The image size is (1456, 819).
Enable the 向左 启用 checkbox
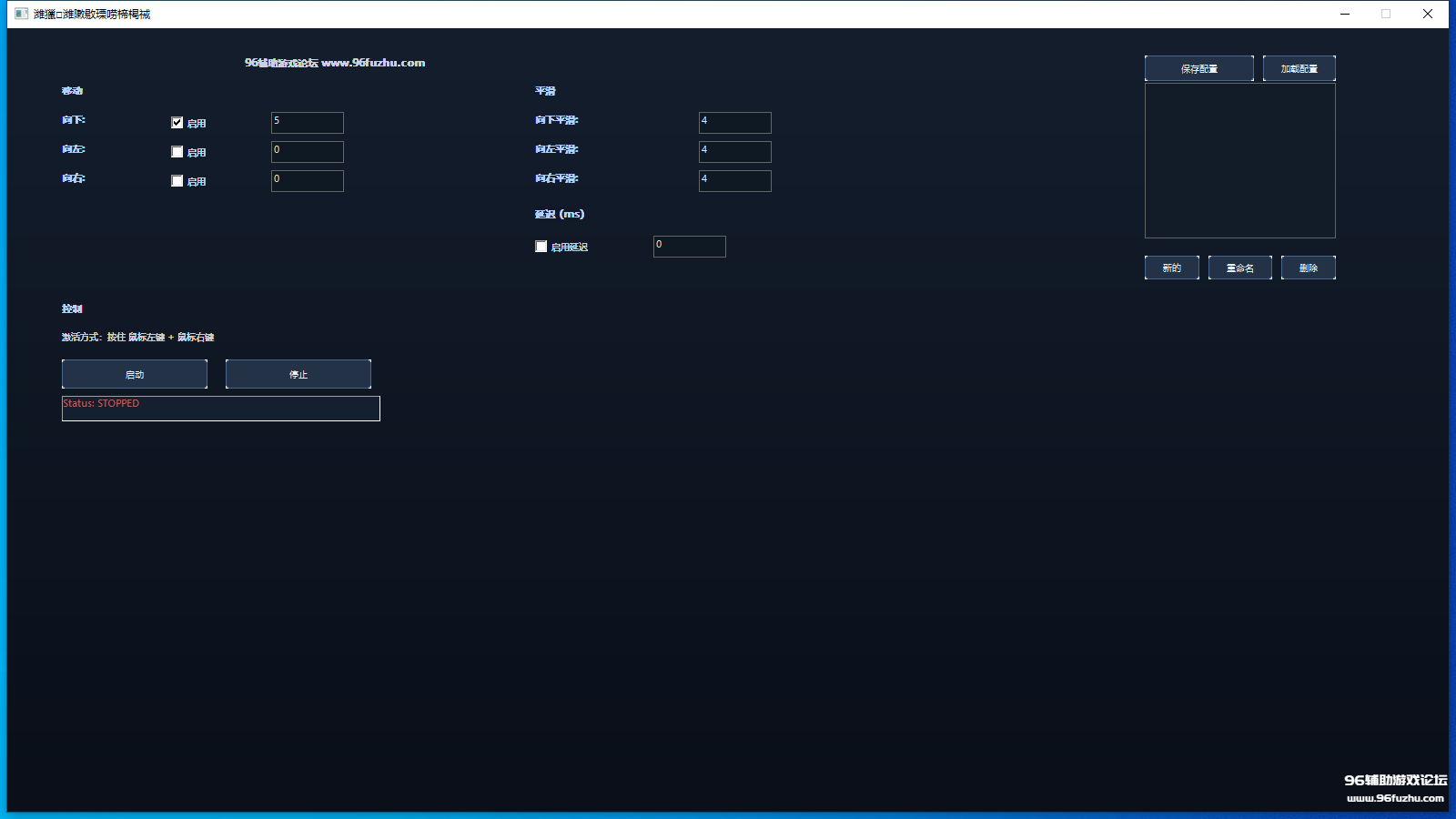pos(177,152)
